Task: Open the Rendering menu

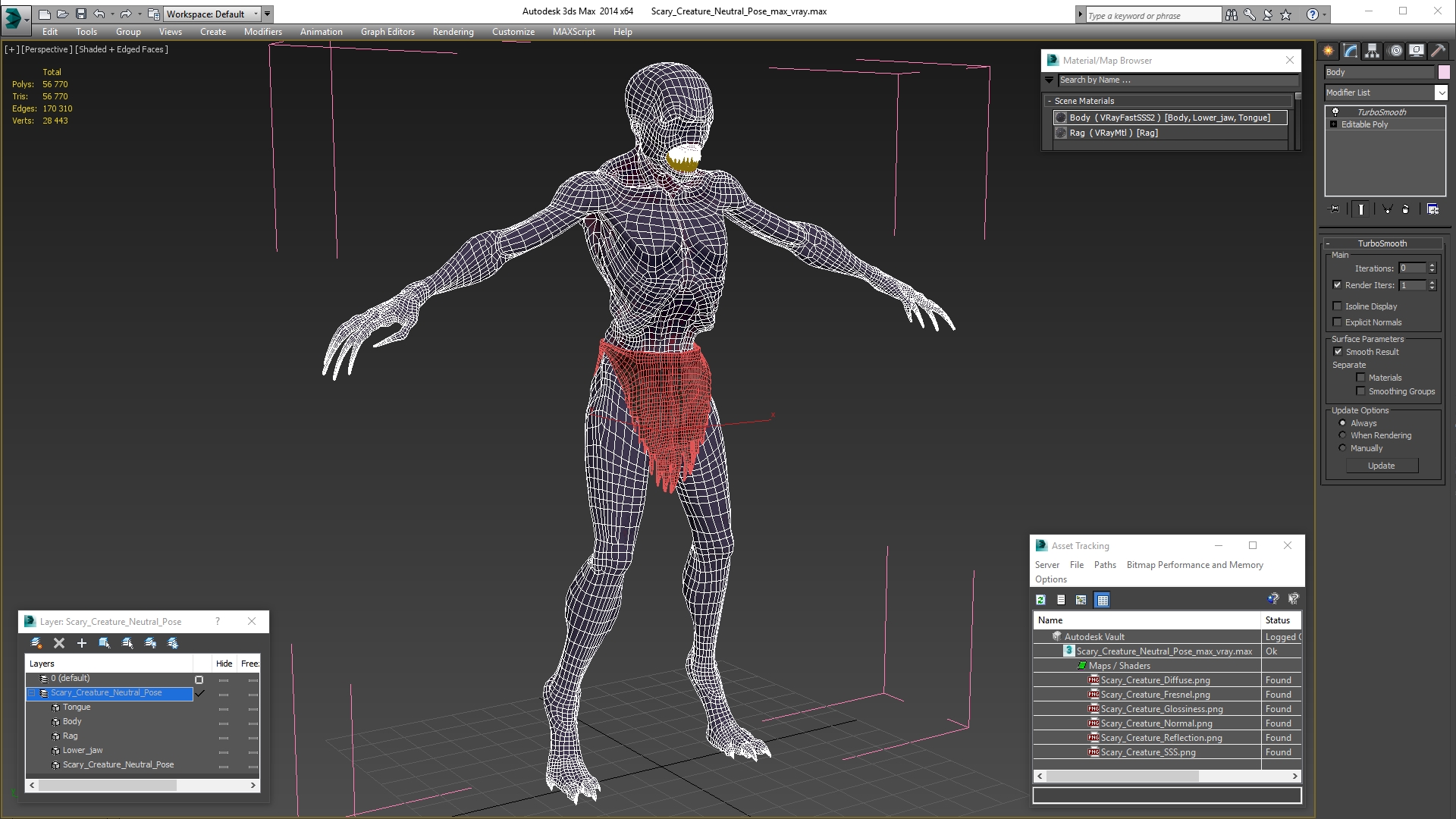Action: pos(452,31)
